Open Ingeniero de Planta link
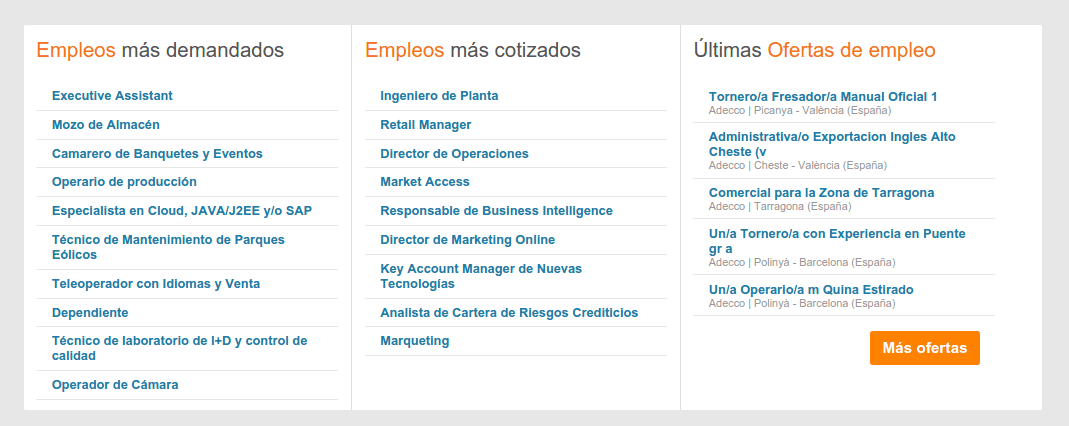 coord(439,96)
